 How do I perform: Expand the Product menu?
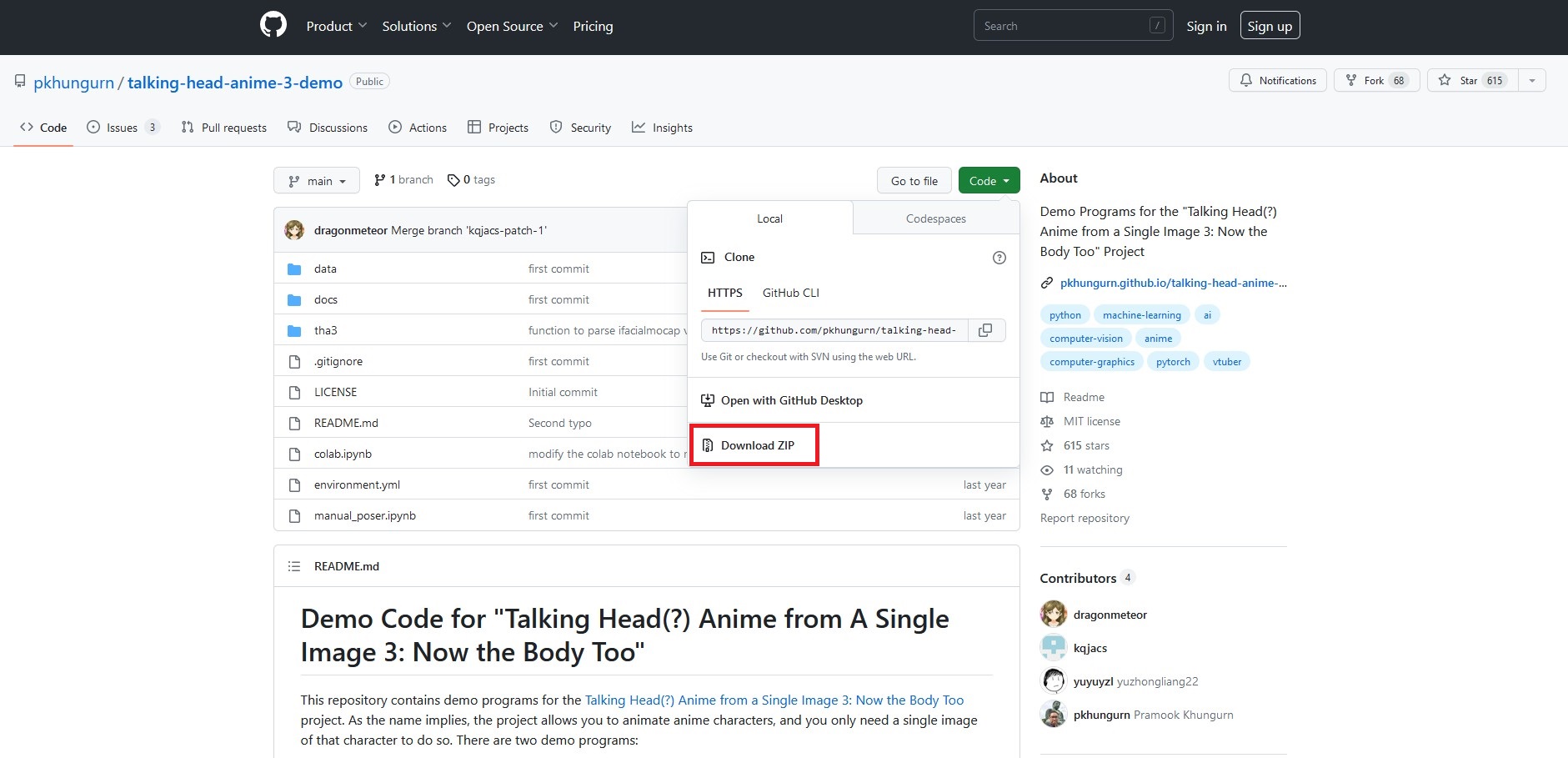coord(336,26)
